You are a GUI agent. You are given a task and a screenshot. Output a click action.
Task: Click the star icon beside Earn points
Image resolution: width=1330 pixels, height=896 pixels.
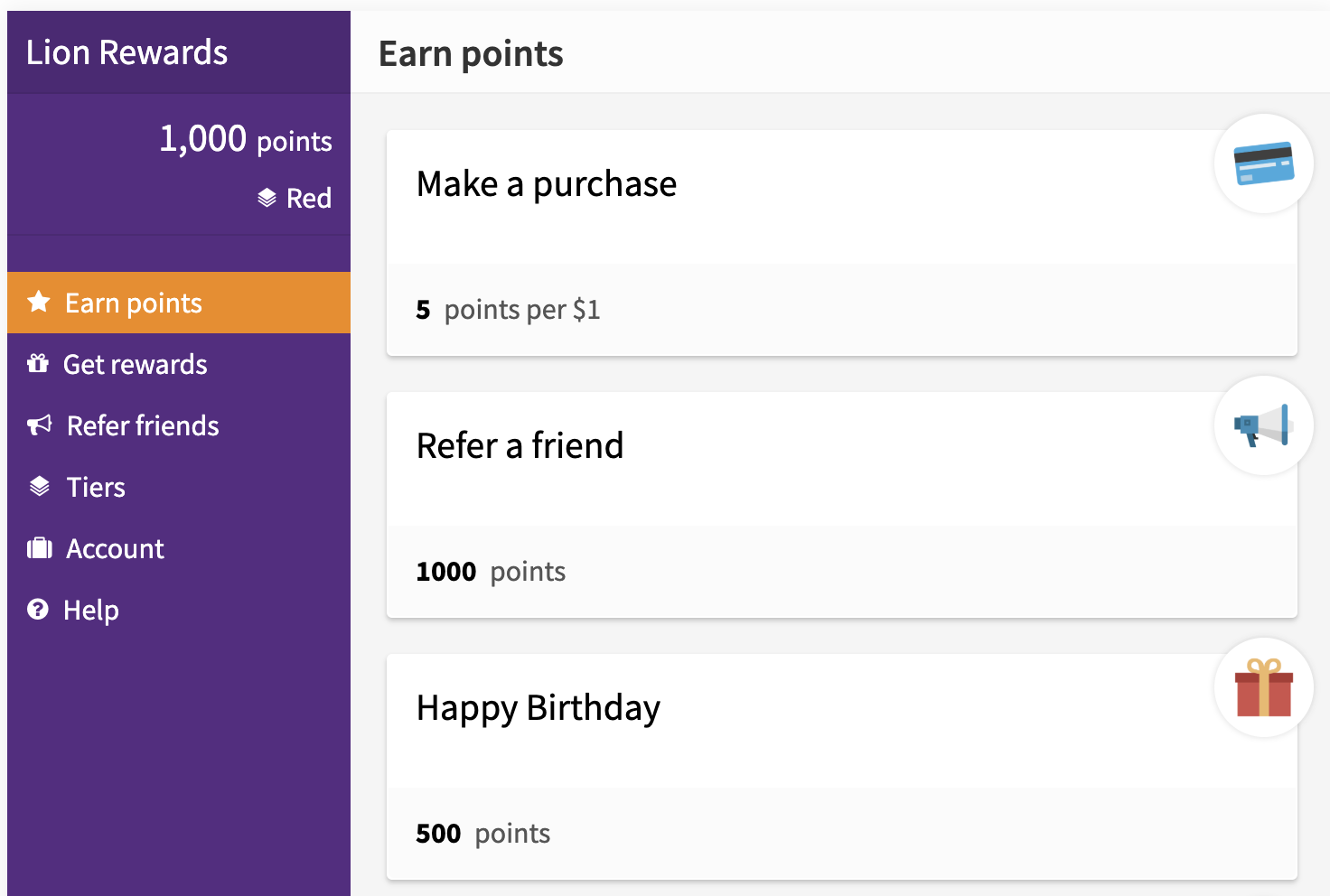(39, 302)
